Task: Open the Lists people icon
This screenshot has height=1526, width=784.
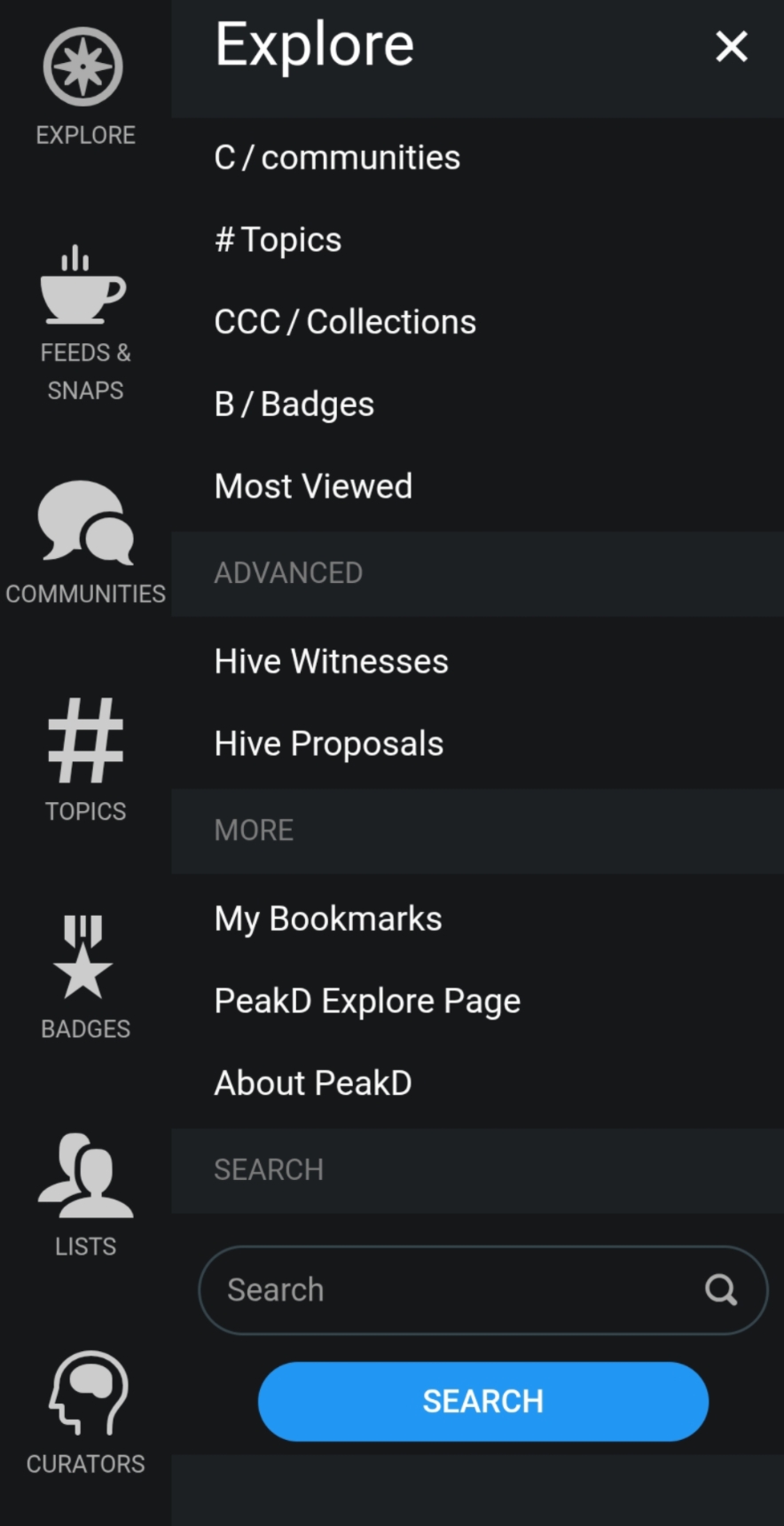Action: pyautogui.click(x=85, y=1176)
